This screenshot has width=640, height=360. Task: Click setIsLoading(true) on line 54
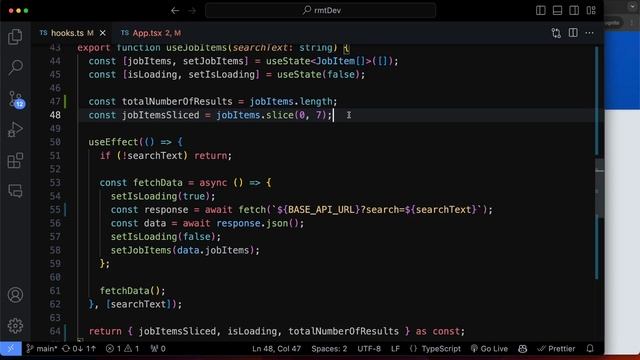[163, 196]
